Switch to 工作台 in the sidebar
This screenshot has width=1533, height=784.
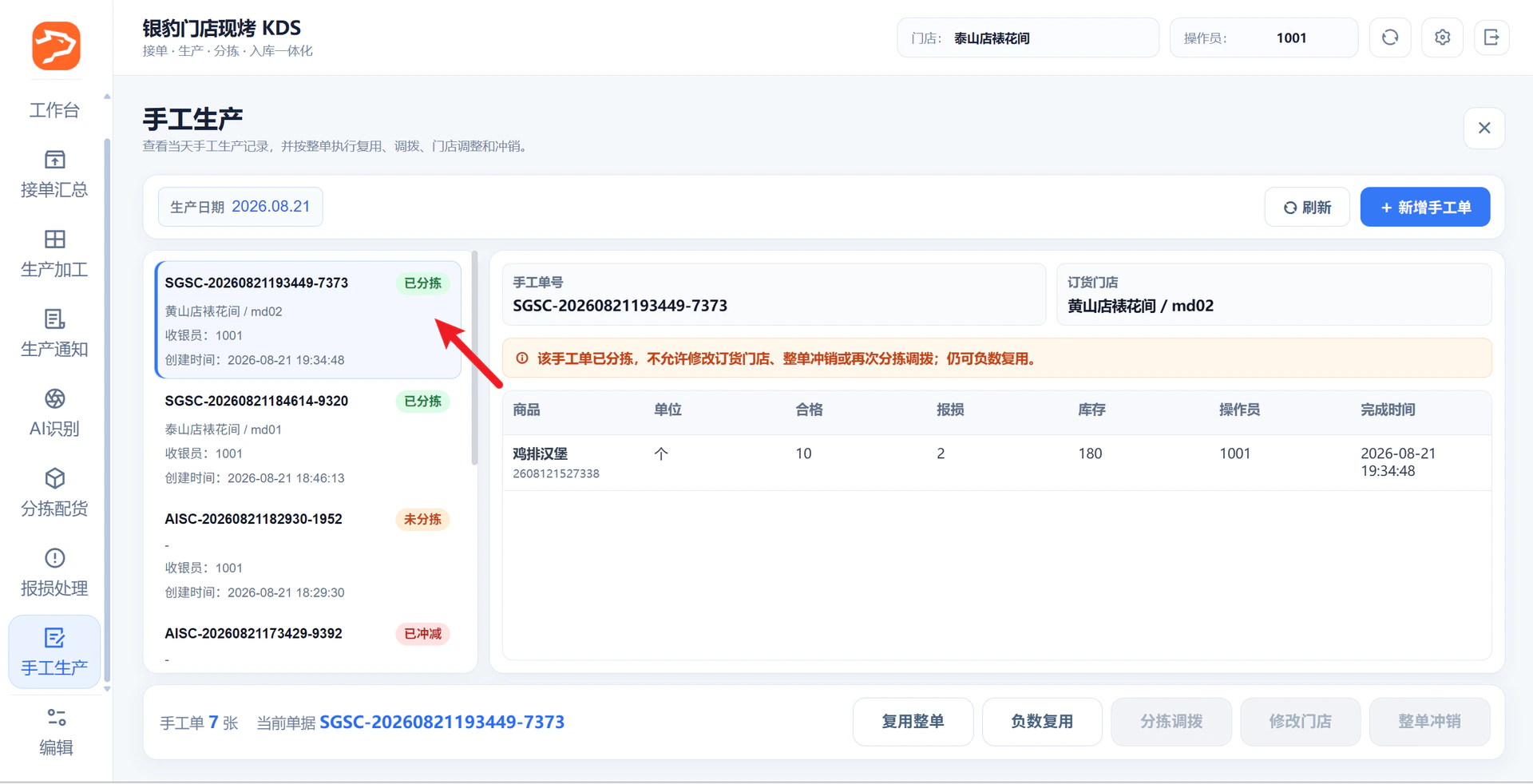click(x=54, y=110)
